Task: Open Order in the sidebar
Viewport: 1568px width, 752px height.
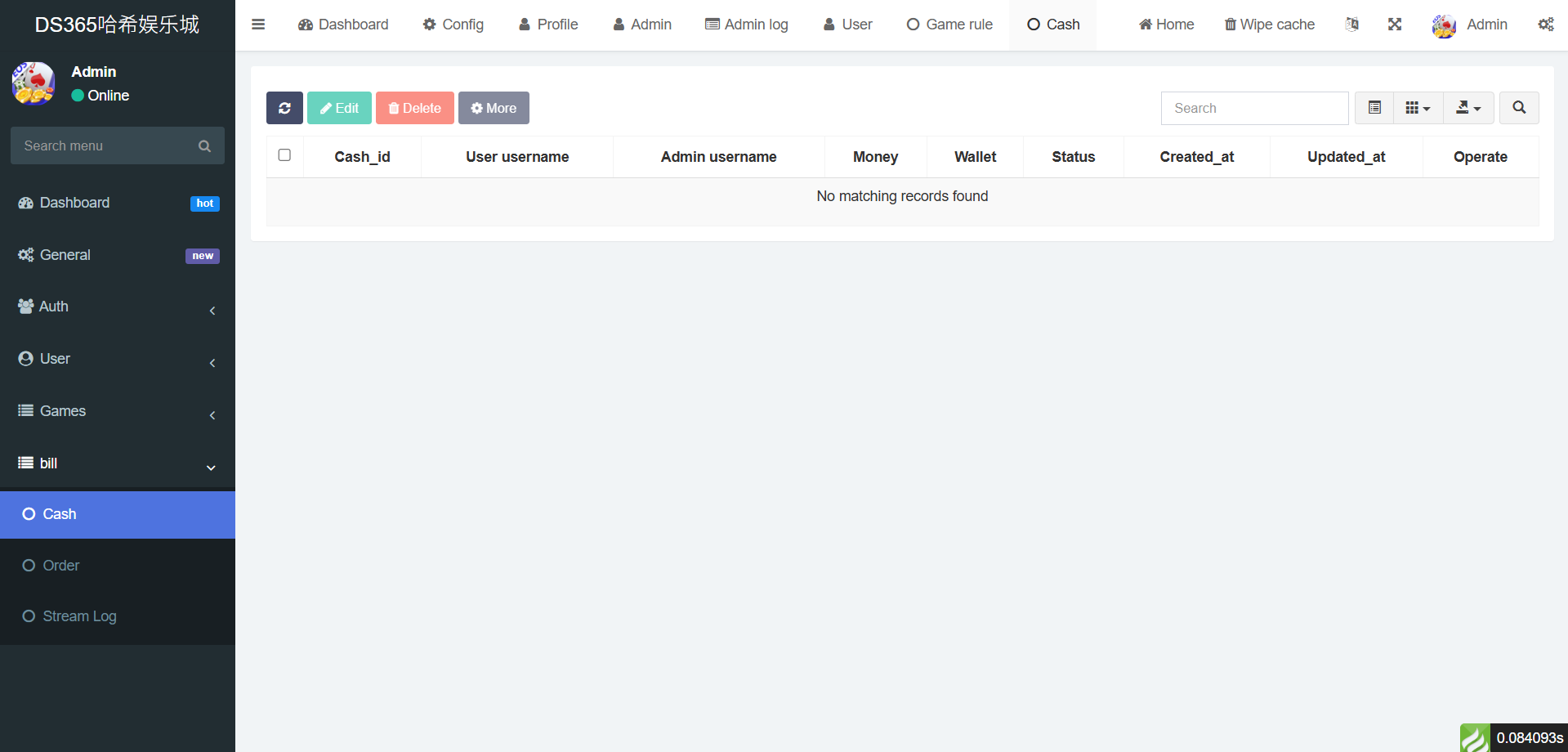Action: 118,566
